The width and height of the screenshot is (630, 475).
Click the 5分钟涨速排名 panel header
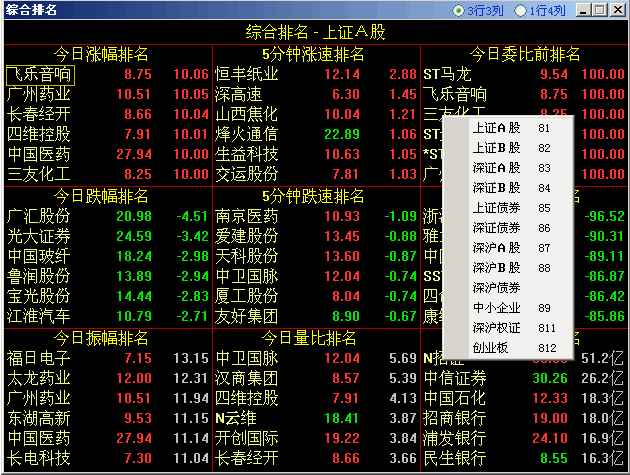pyautogui.click(x=313, y=54)
